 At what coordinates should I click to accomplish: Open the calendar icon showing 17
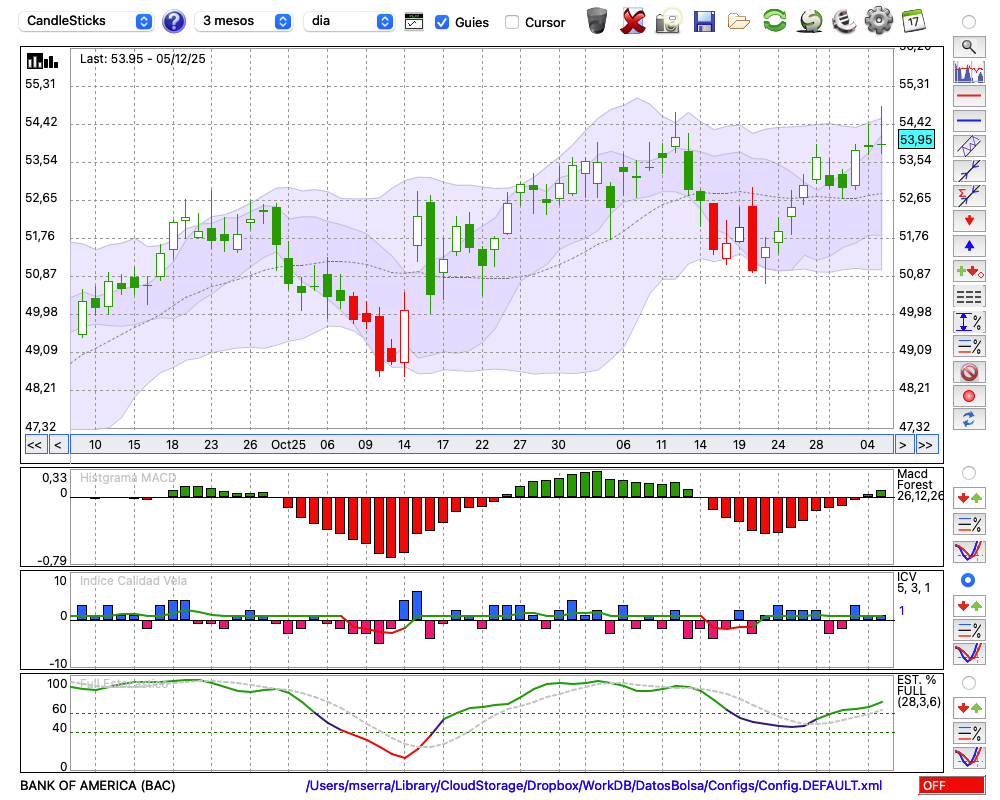pos(913,20)
